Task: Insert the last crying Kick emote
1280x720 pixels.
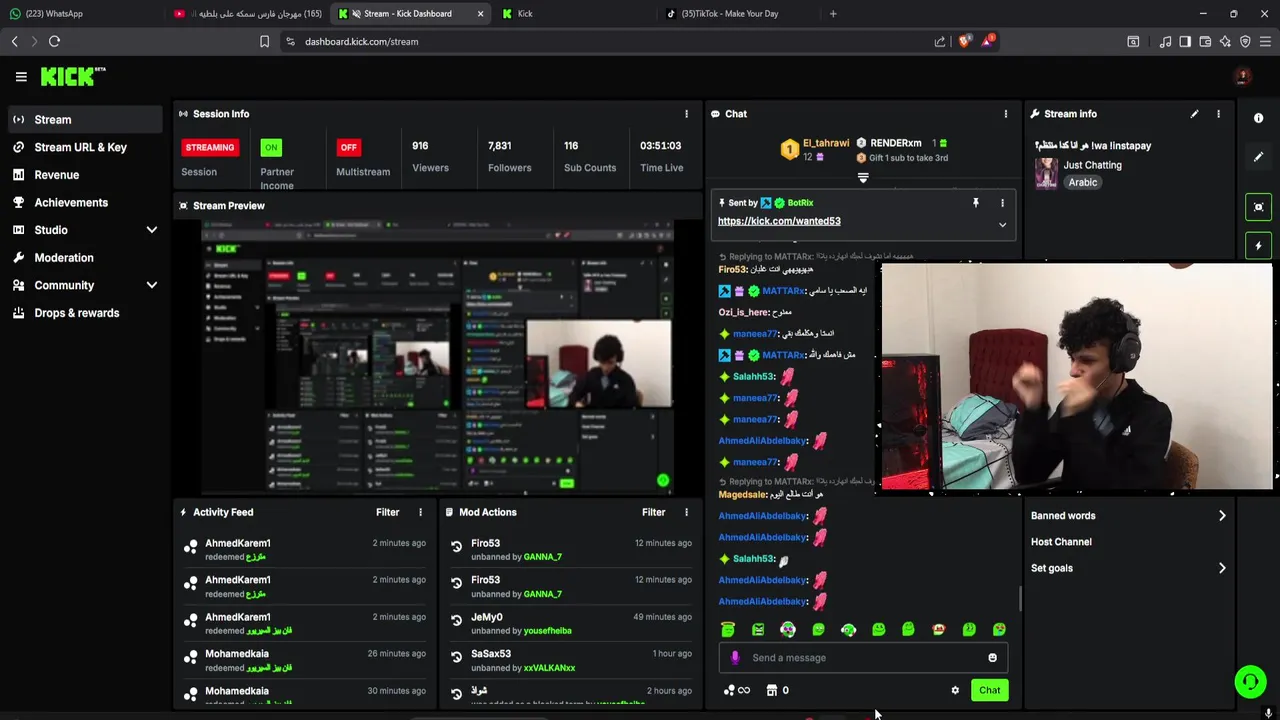Action: pos(999,629)
